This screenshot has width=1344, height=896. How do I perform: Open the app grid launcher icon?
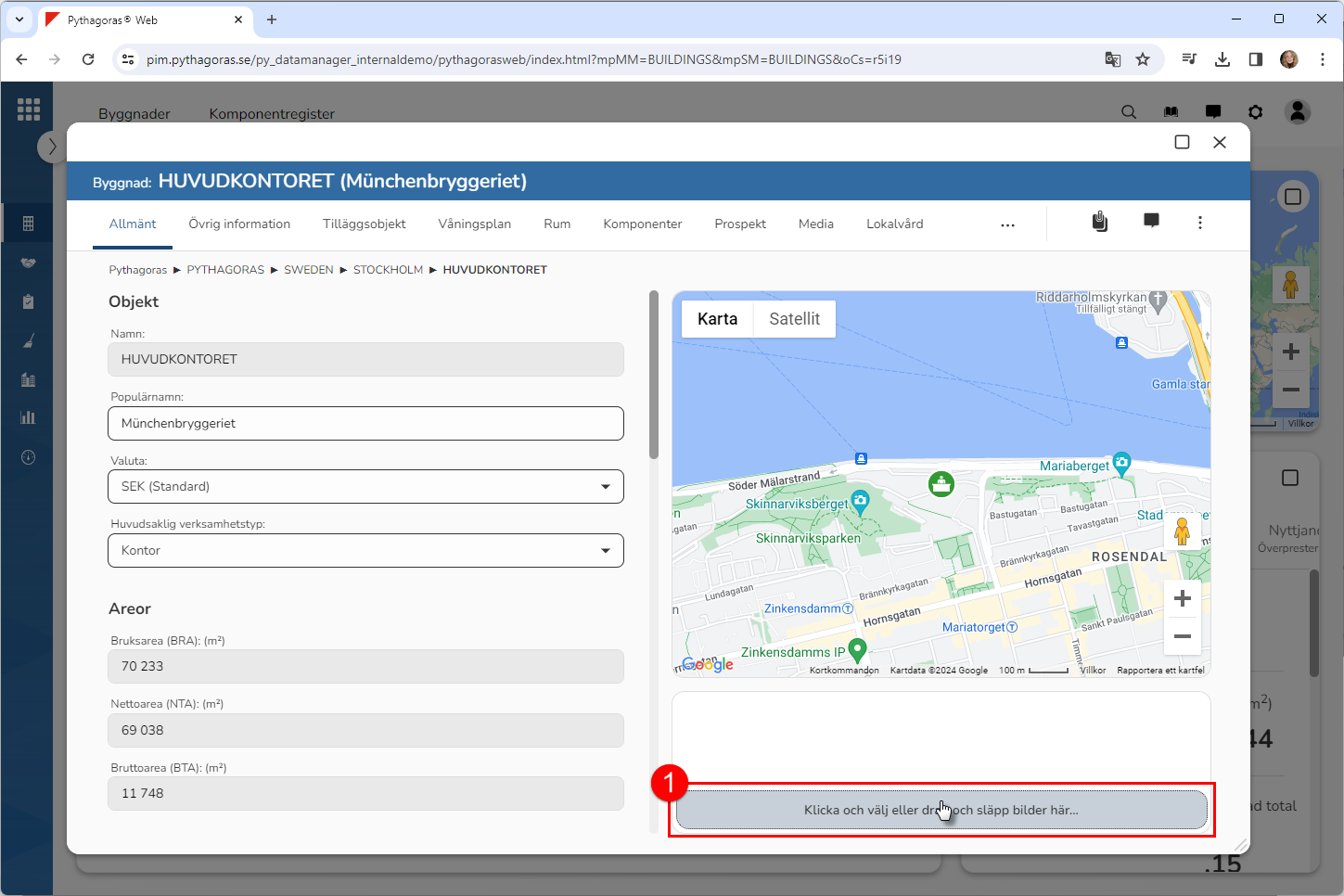tap(28, 109)
